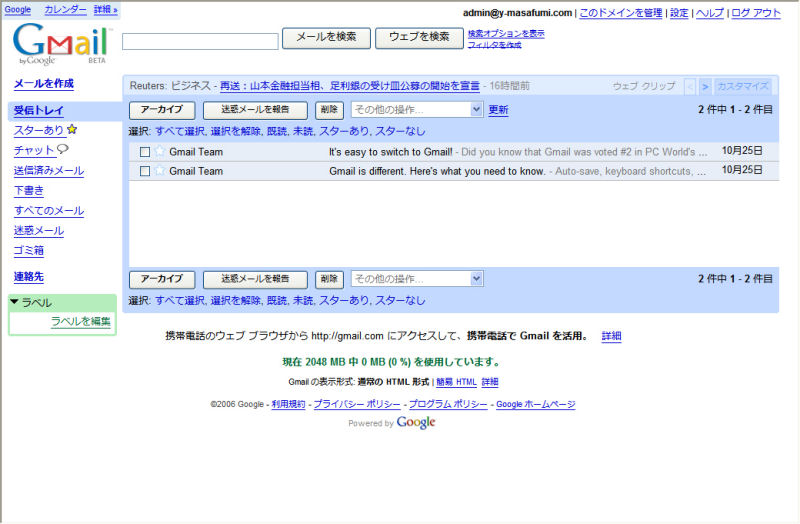Screen dimensions: 800x524
Task: Star the "It's easy to switch to Gmail!" message
Action: click(x=160, y=152)
